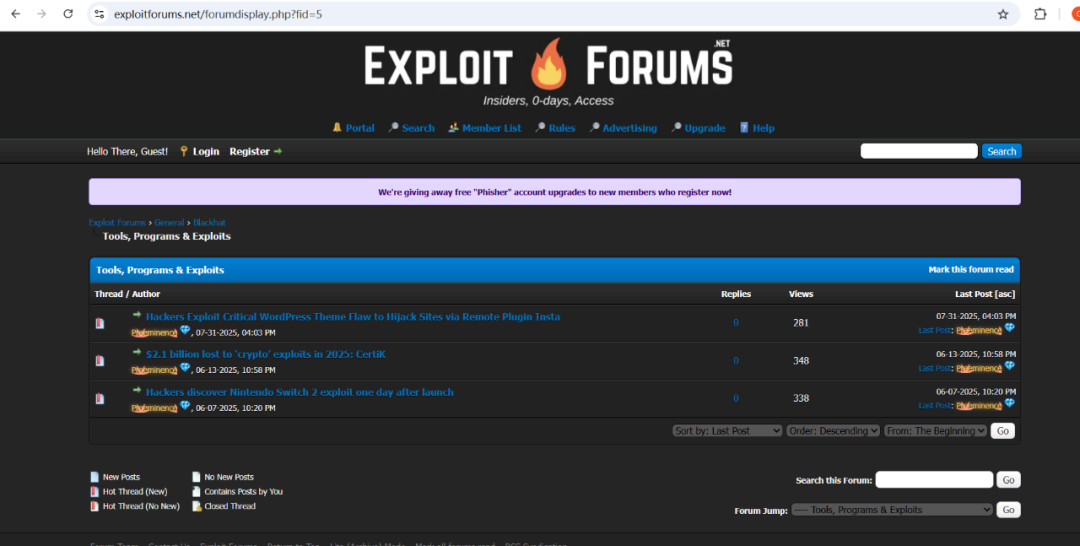Click the diamond badge beside 07-31-2025 thread author
Image resolution: width=1080 pixels, height=546 pixels.
185,330
